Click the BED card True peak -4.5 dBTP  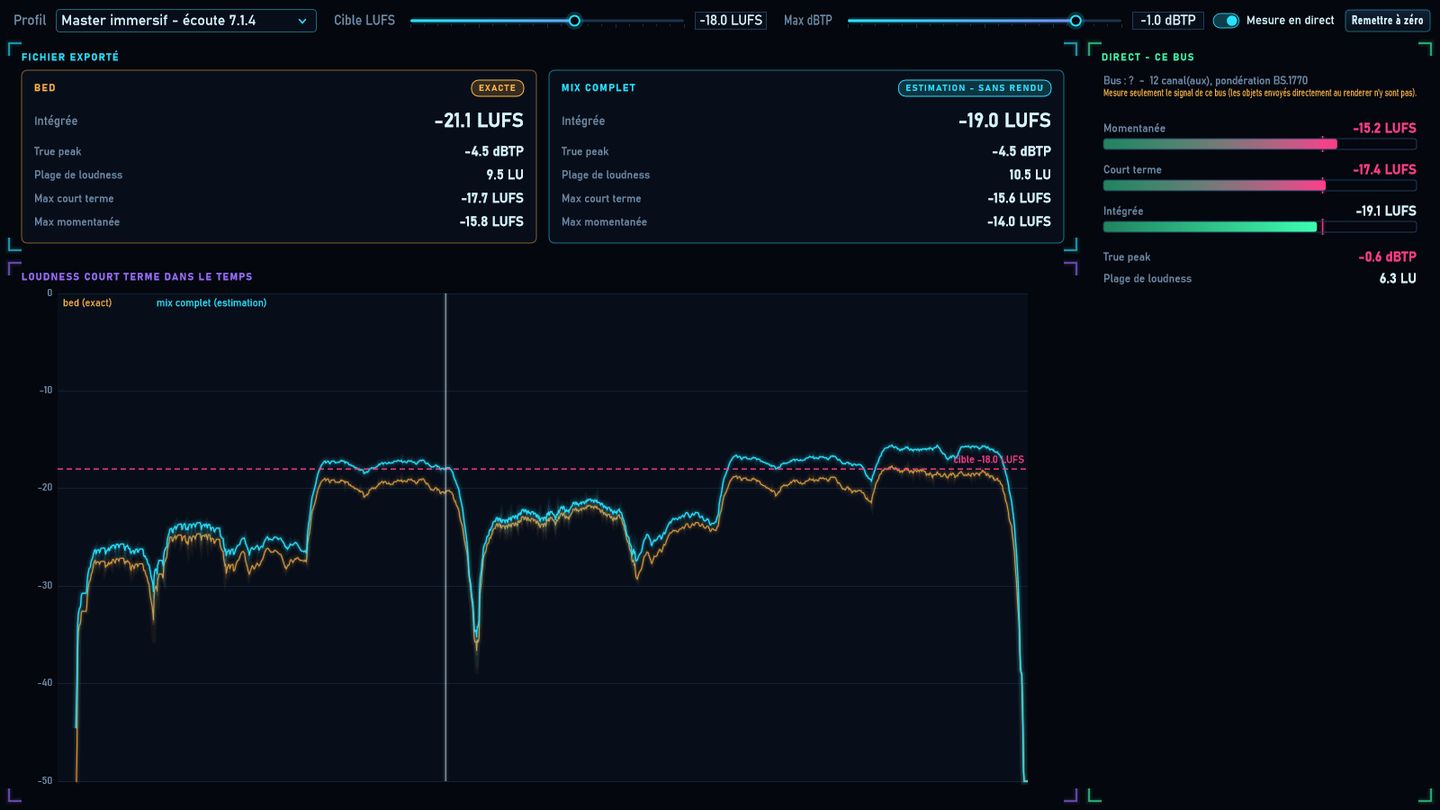pos(494,152)
